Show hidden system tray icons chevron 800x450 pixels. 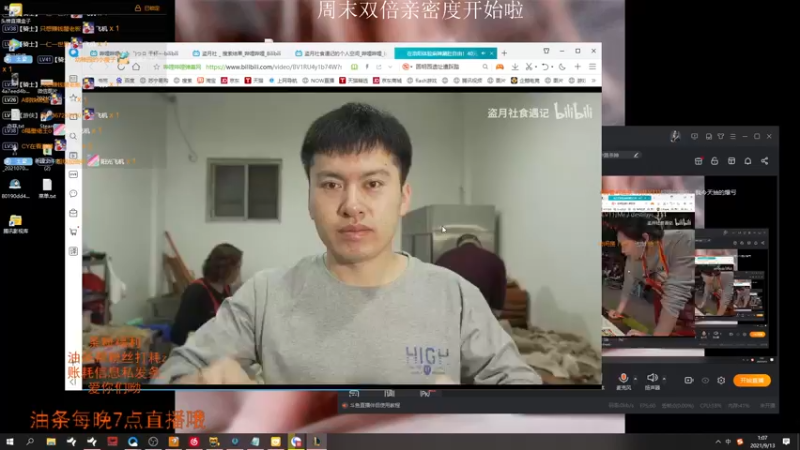[718, 441]
